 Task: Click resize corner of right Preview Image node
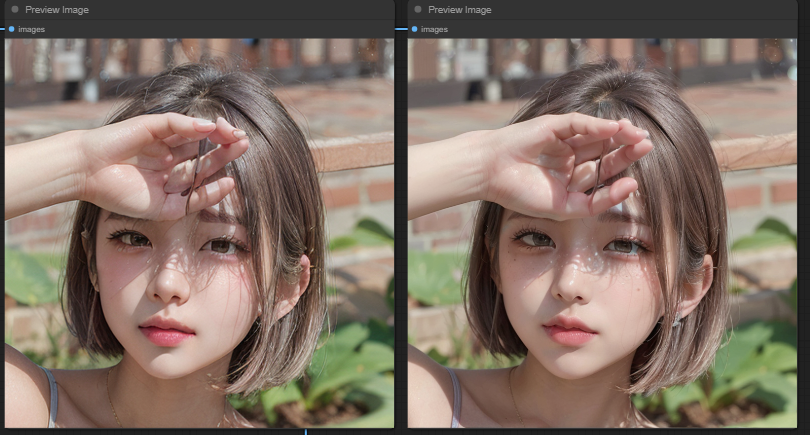[794, 427]
